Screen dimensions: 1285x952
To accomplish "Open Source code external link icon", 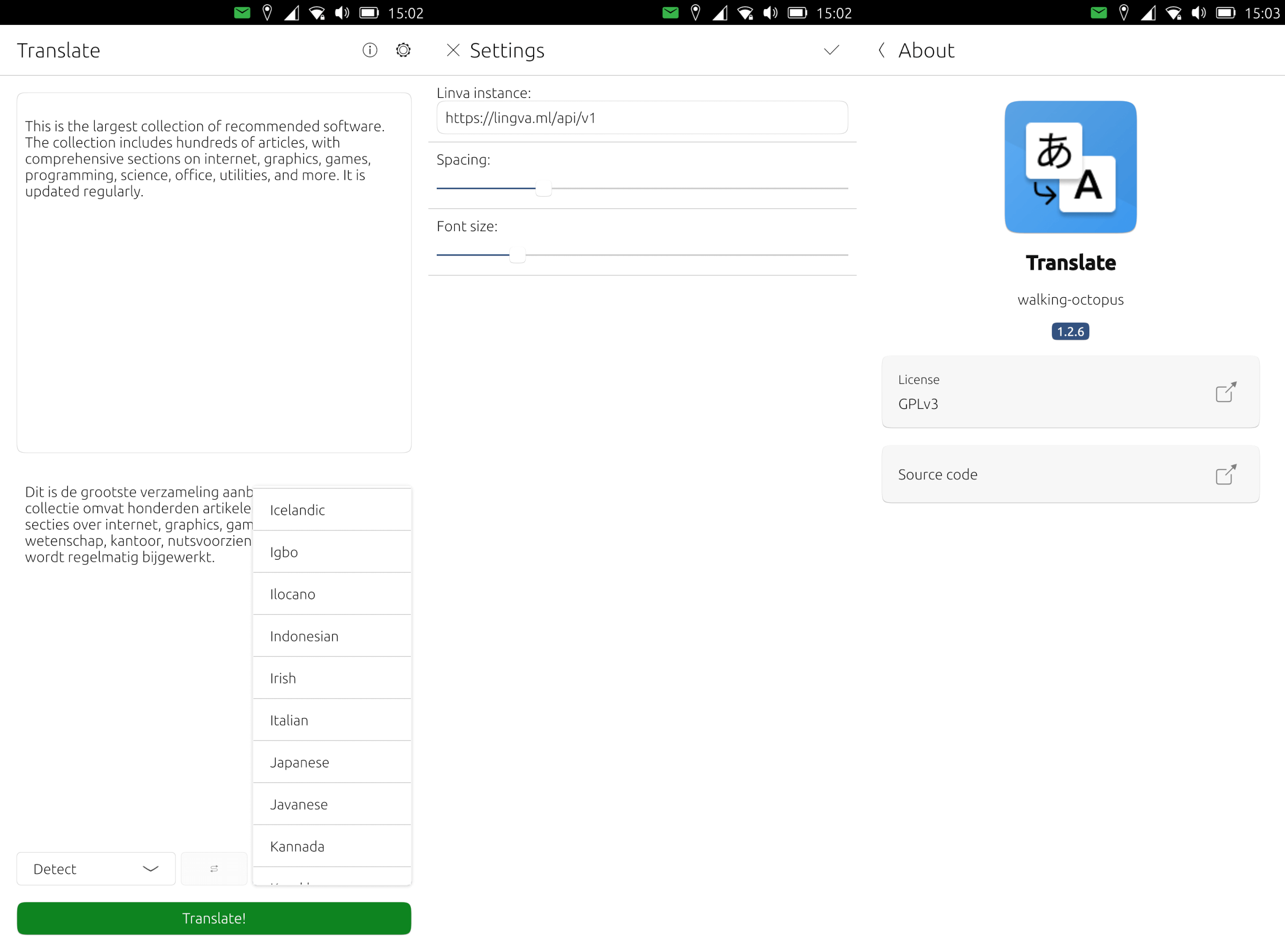I will 1225,474.
